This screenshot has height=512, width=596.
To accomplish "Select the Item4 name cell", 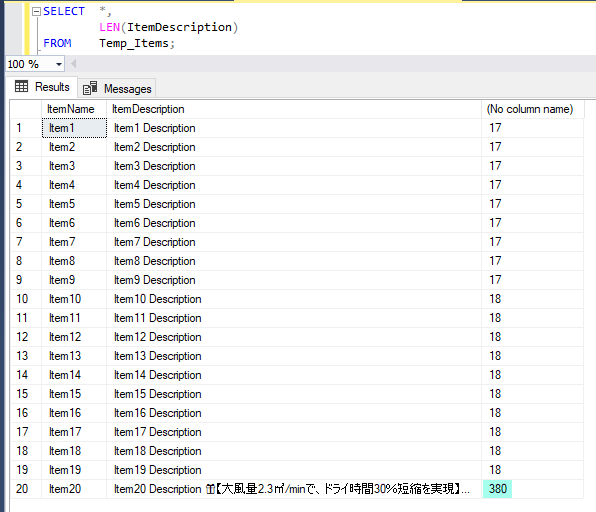I will (74, 185).
